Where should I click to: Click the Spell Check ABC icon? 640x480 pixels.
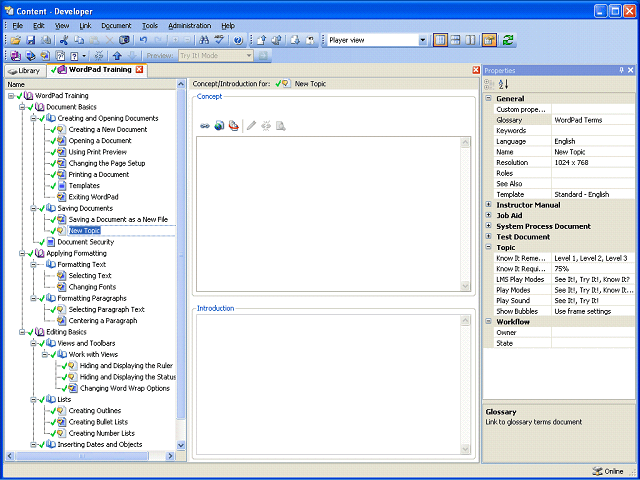pos(219,40)
